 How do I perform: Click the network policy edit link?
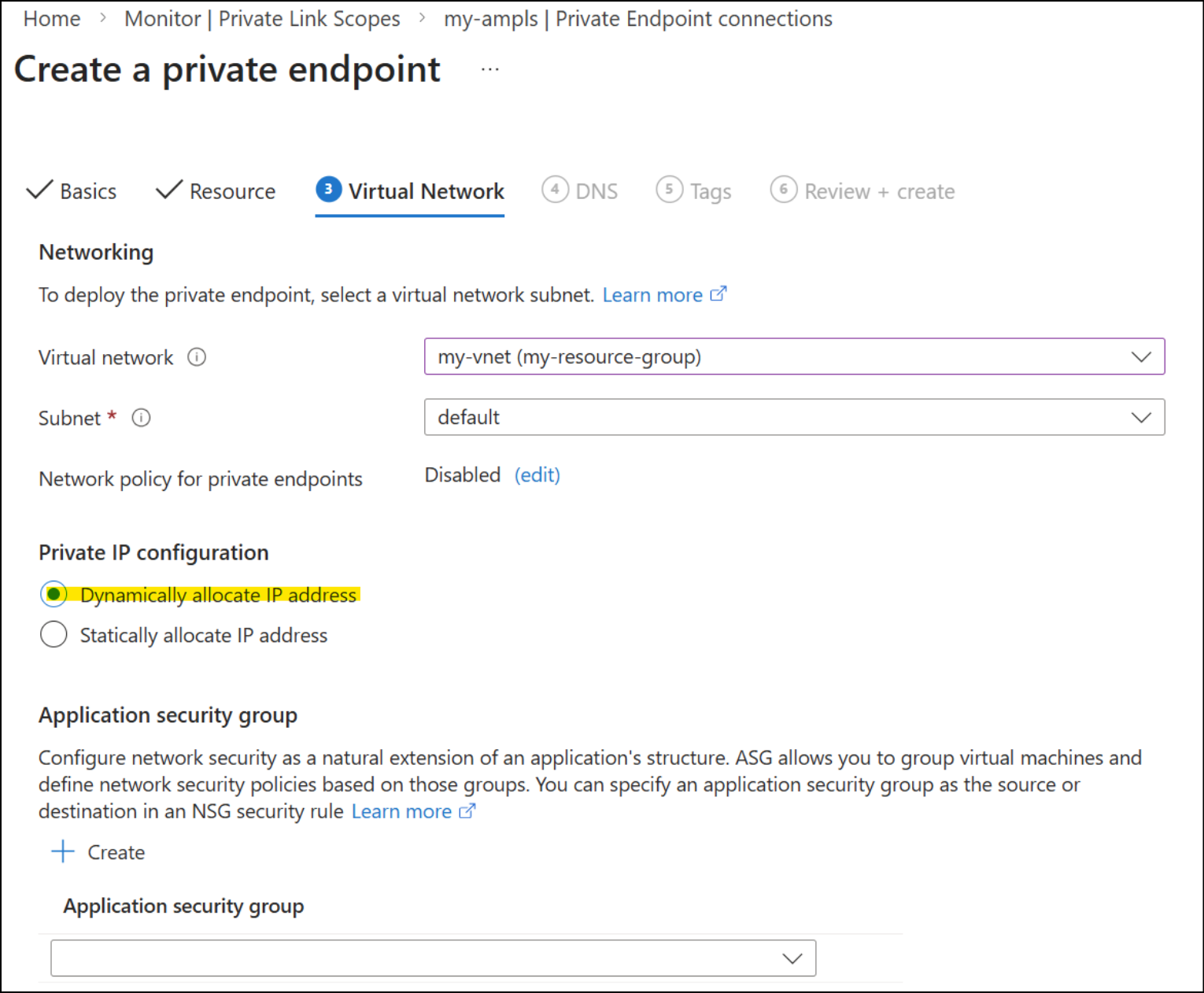(537, 475)
